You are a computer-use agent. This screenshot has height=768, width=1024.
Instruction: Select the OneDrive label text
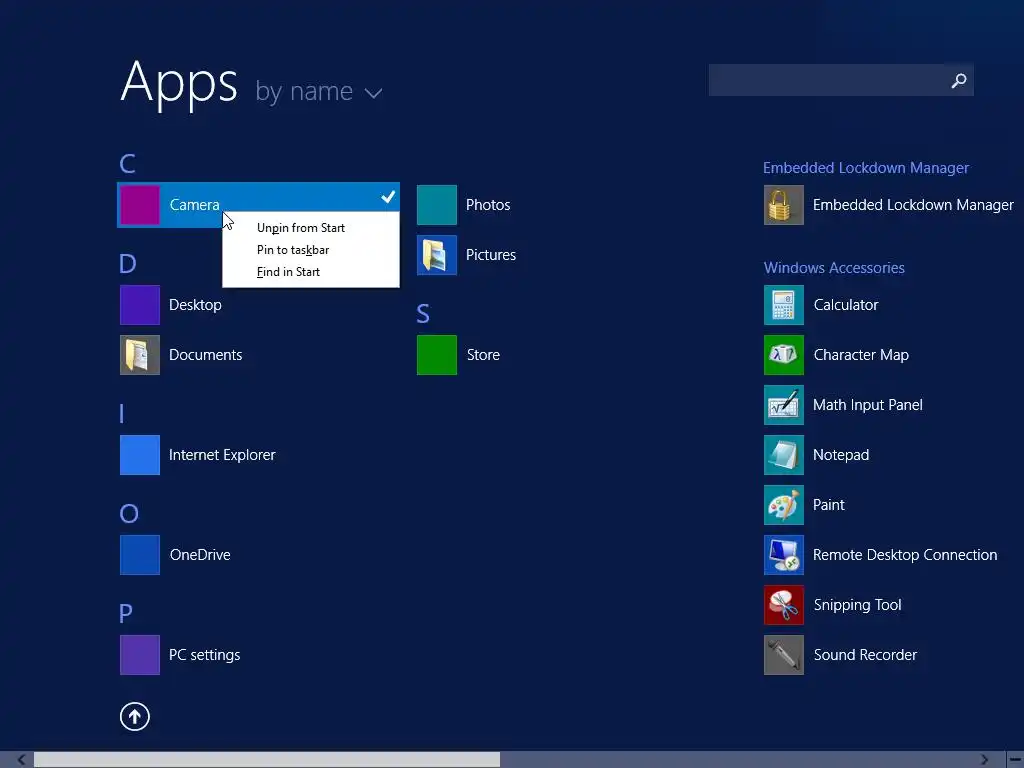[200, 555]
